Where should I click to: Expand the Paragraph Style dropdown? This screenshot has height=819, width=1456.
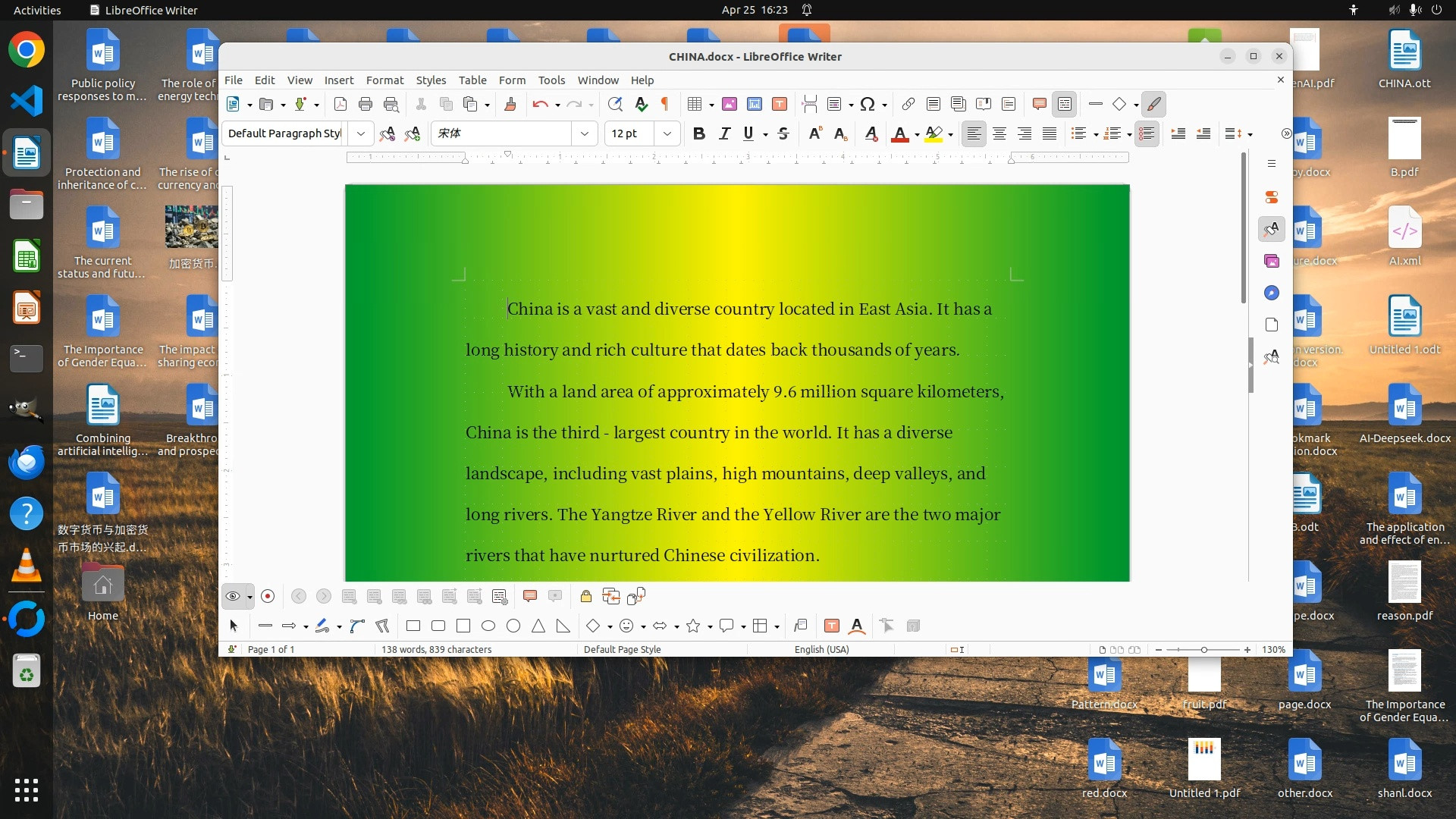361,134
